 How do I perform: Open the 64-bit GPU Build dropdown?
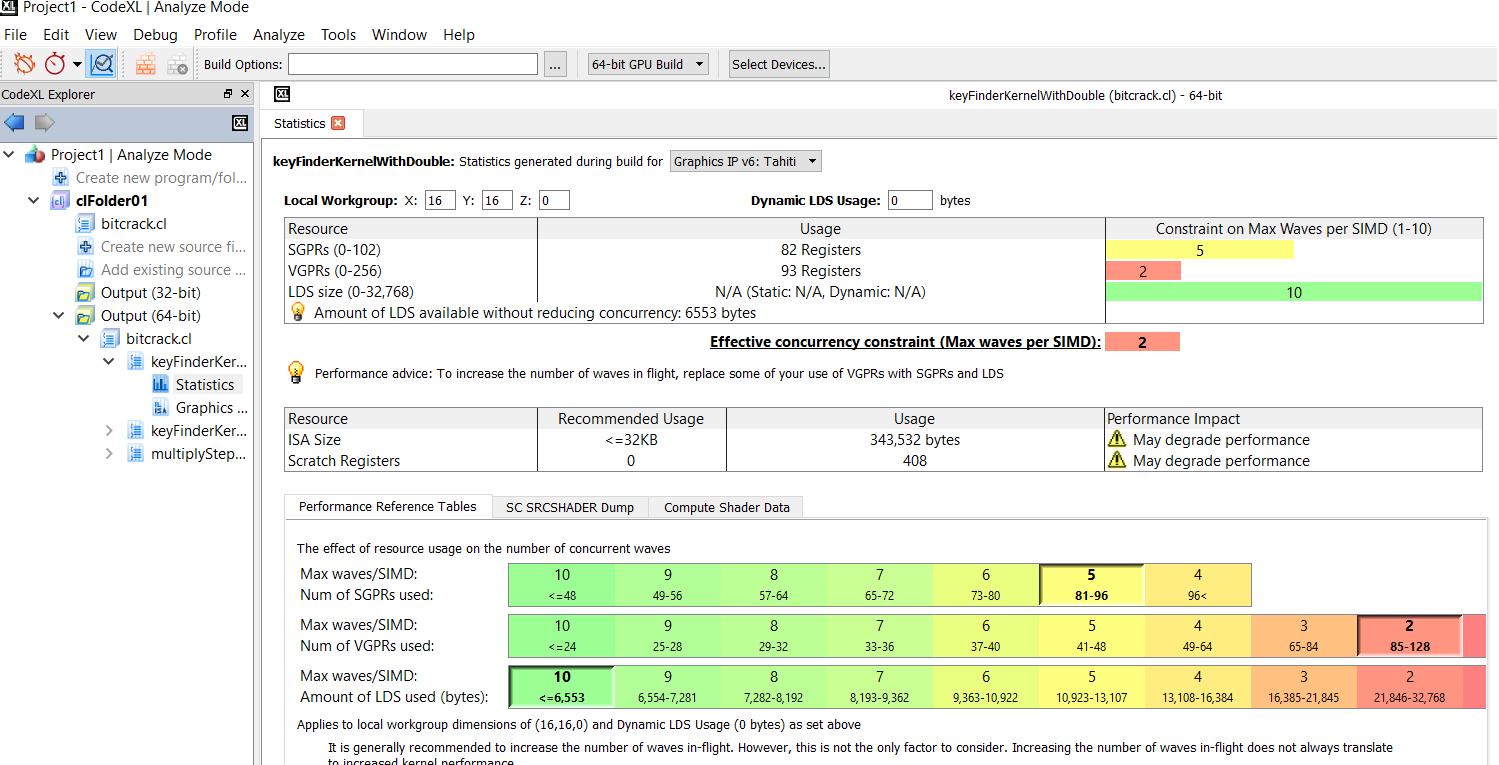[x=647, y=63]
